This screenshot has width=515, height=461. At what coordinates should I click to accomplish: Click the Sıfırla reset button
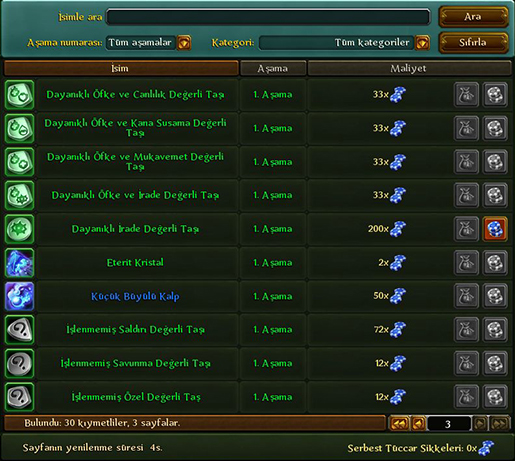(473, 42)
